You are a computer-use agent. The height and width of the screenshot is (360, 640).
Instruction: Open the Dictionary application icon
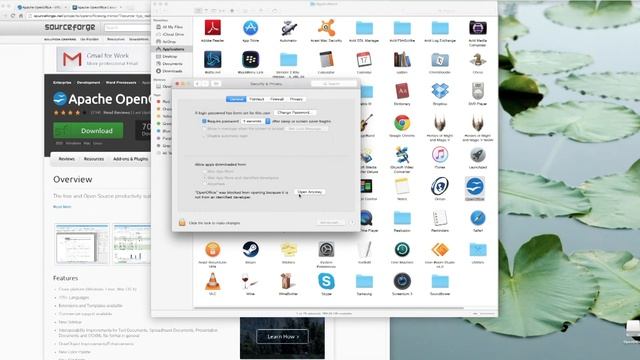[402, 91]
